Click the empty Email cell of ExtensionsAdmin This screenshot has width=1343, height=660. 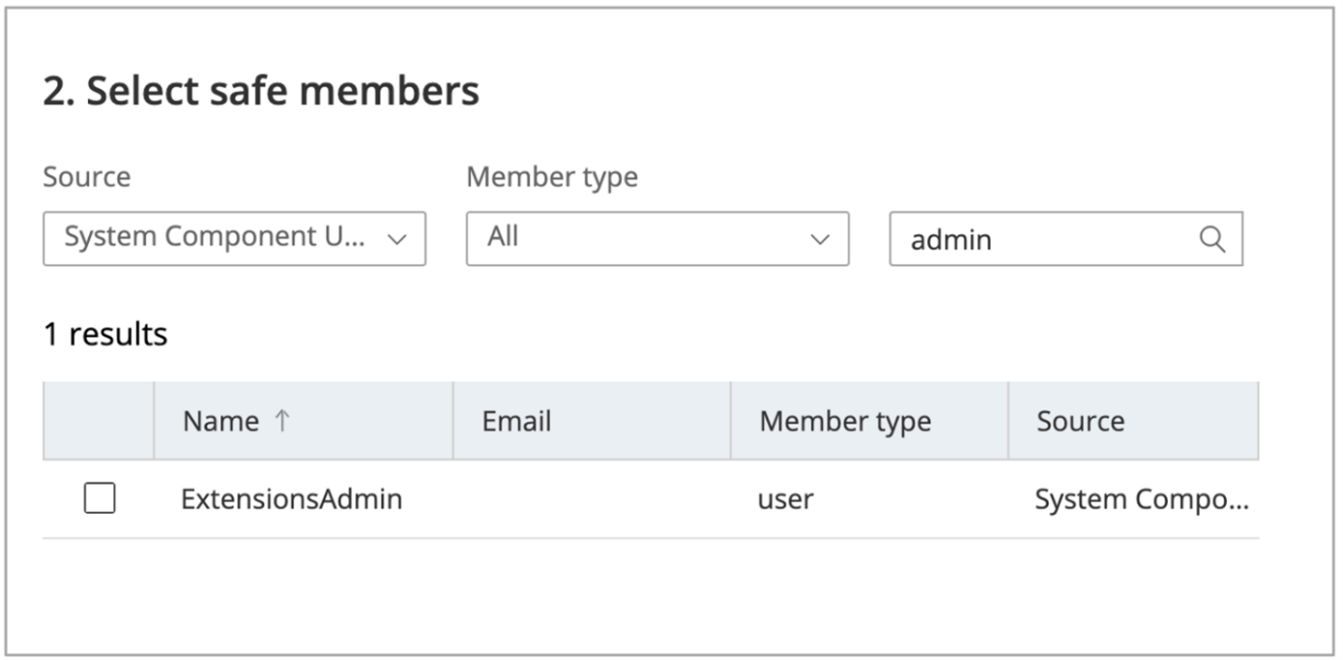[x=591, y=498]
